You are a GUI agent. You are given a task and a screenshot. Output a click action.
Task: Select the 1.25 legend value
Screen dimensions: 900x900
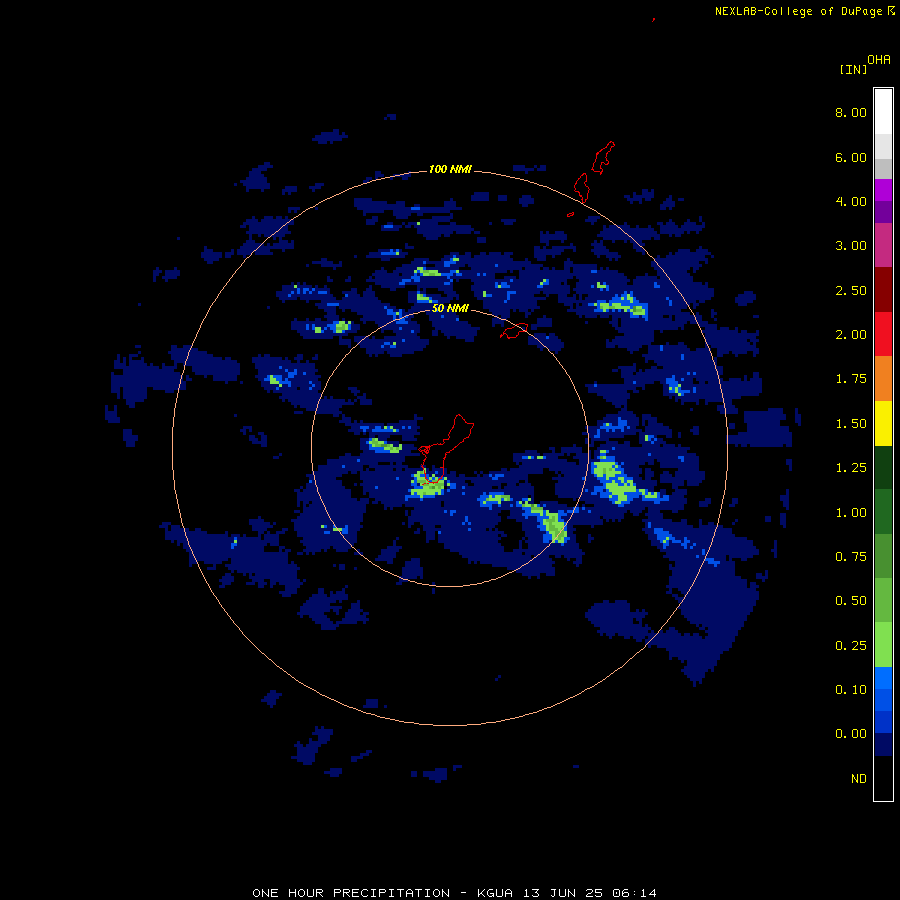click(851, 468)
